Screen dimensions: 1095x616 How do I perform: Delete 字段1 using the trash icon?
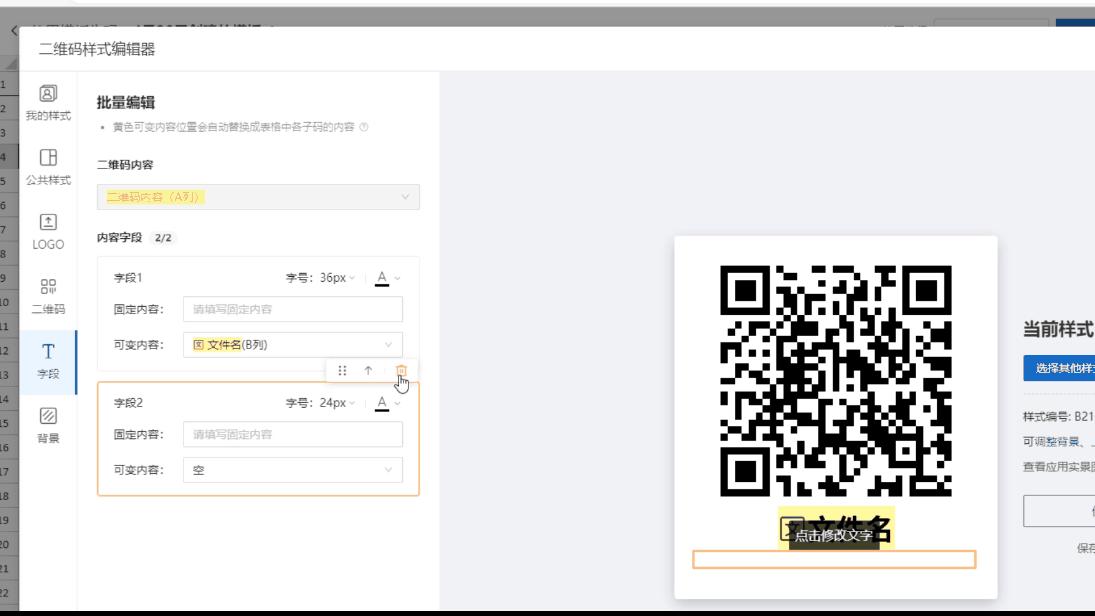[402, 370]
